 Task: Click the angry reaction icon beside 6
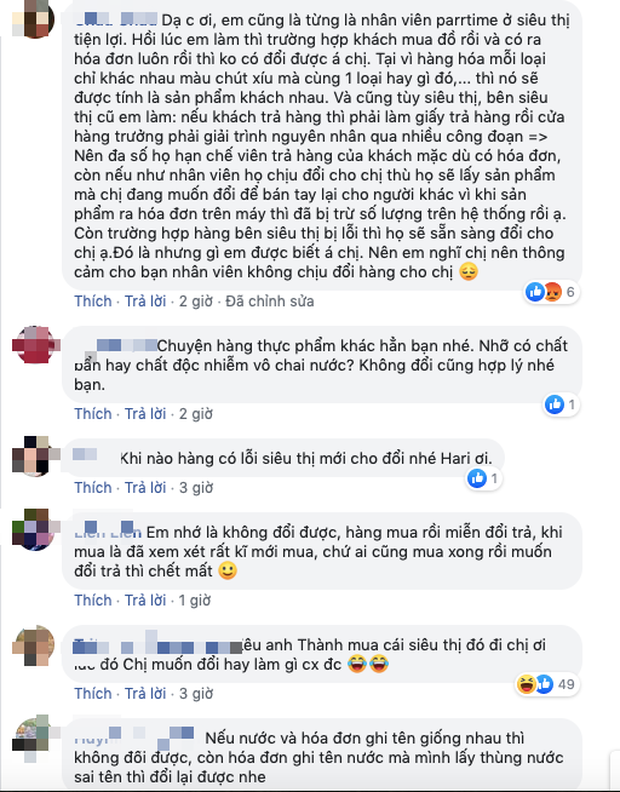coord(553,292)
